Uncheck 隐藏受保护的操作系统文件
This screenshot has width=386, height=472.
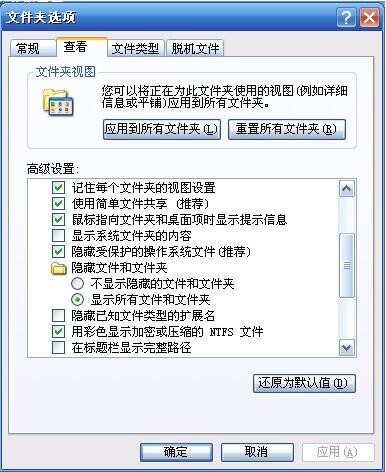click(58, 252)
